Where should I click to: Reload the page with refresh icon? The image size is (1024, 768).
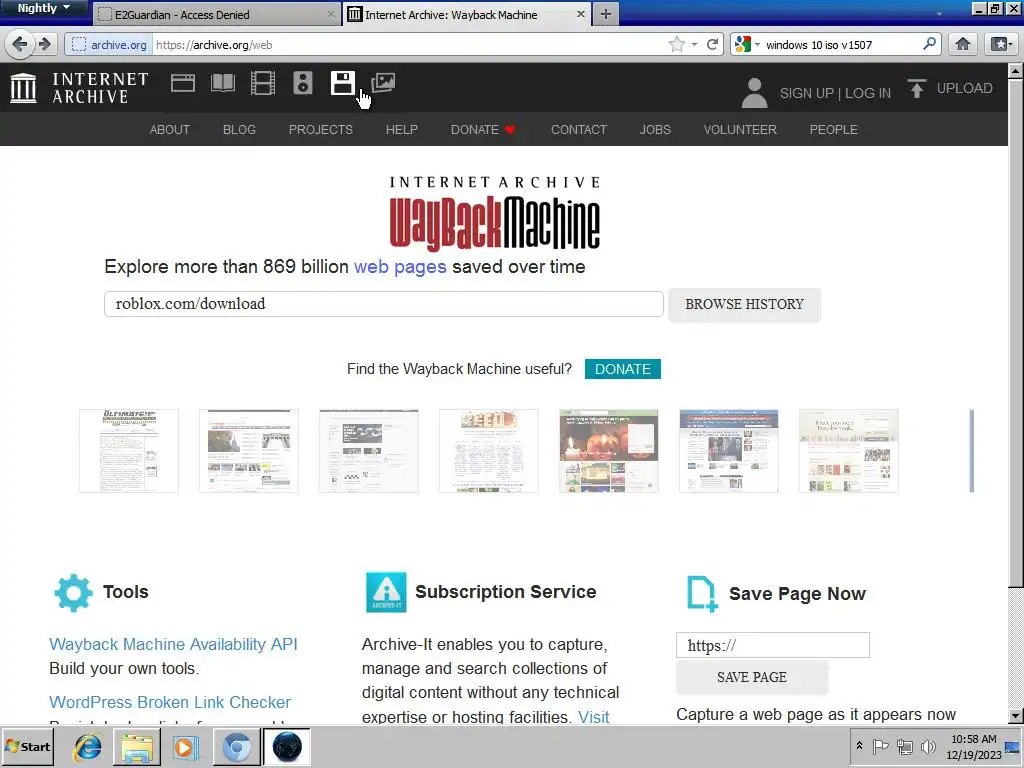(x=712, y=44)
